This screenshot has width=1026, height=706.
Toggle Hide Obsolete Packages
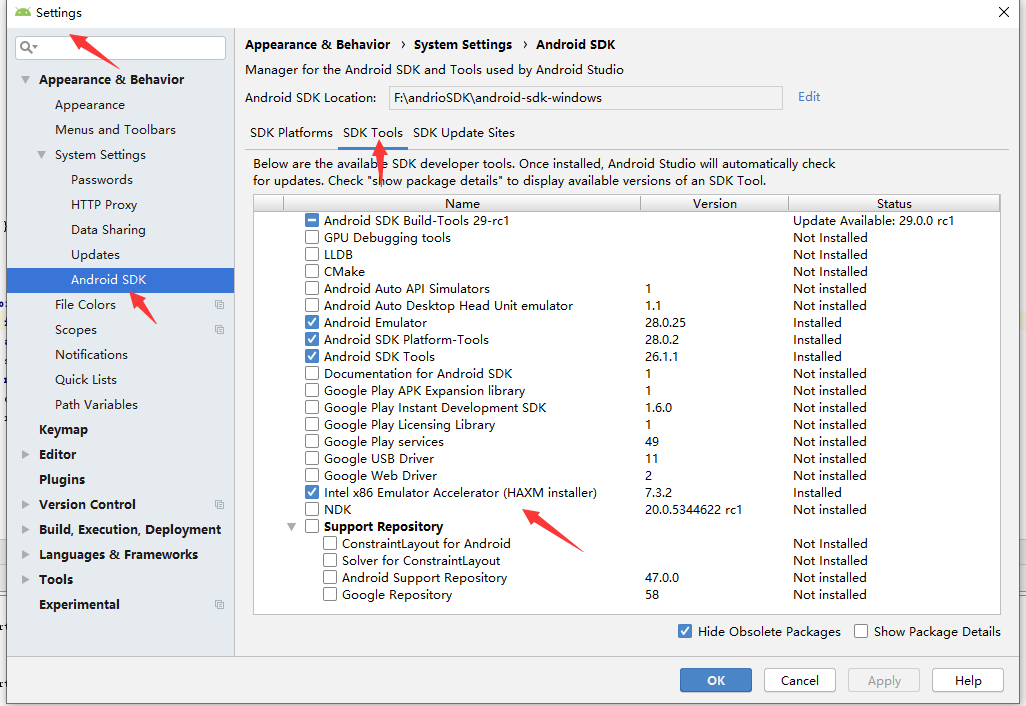click(x=685, y=631)
